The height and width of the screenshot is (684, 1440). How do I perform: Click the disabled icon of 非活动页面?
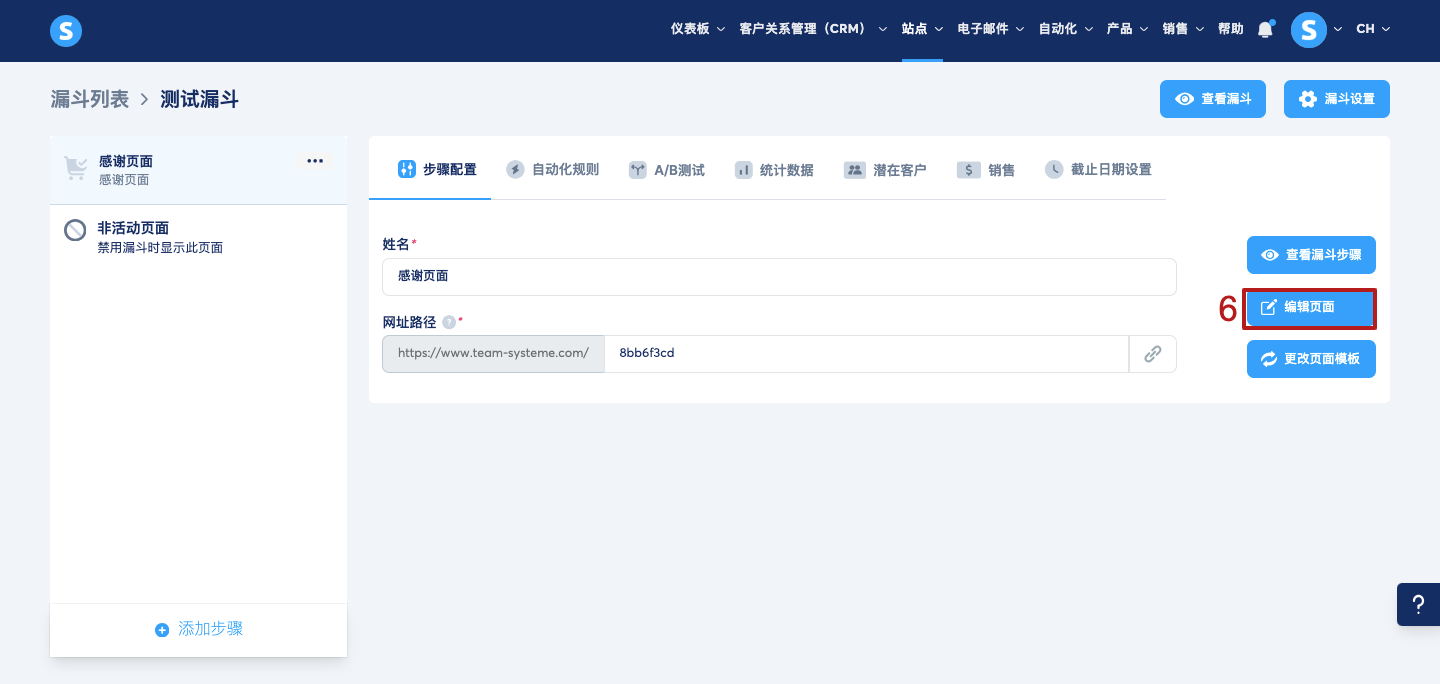[x=76, y=231]
